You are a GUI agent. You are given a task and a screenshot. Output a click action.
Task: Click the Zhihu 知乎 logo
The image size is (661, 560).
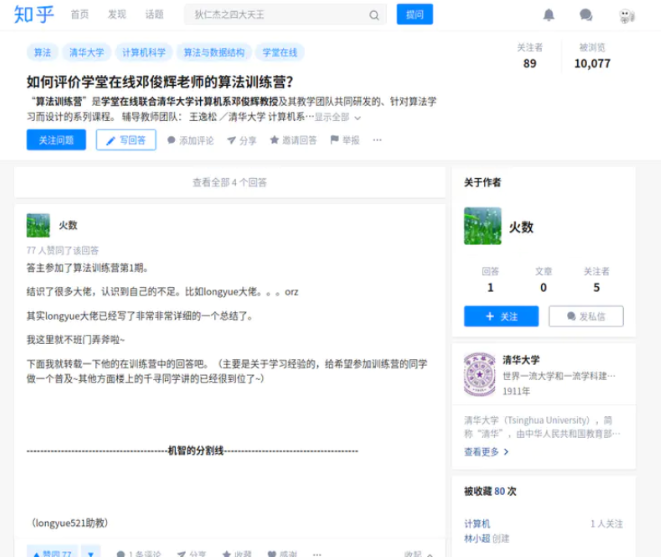pyautogui.click(x=34, y=15)
